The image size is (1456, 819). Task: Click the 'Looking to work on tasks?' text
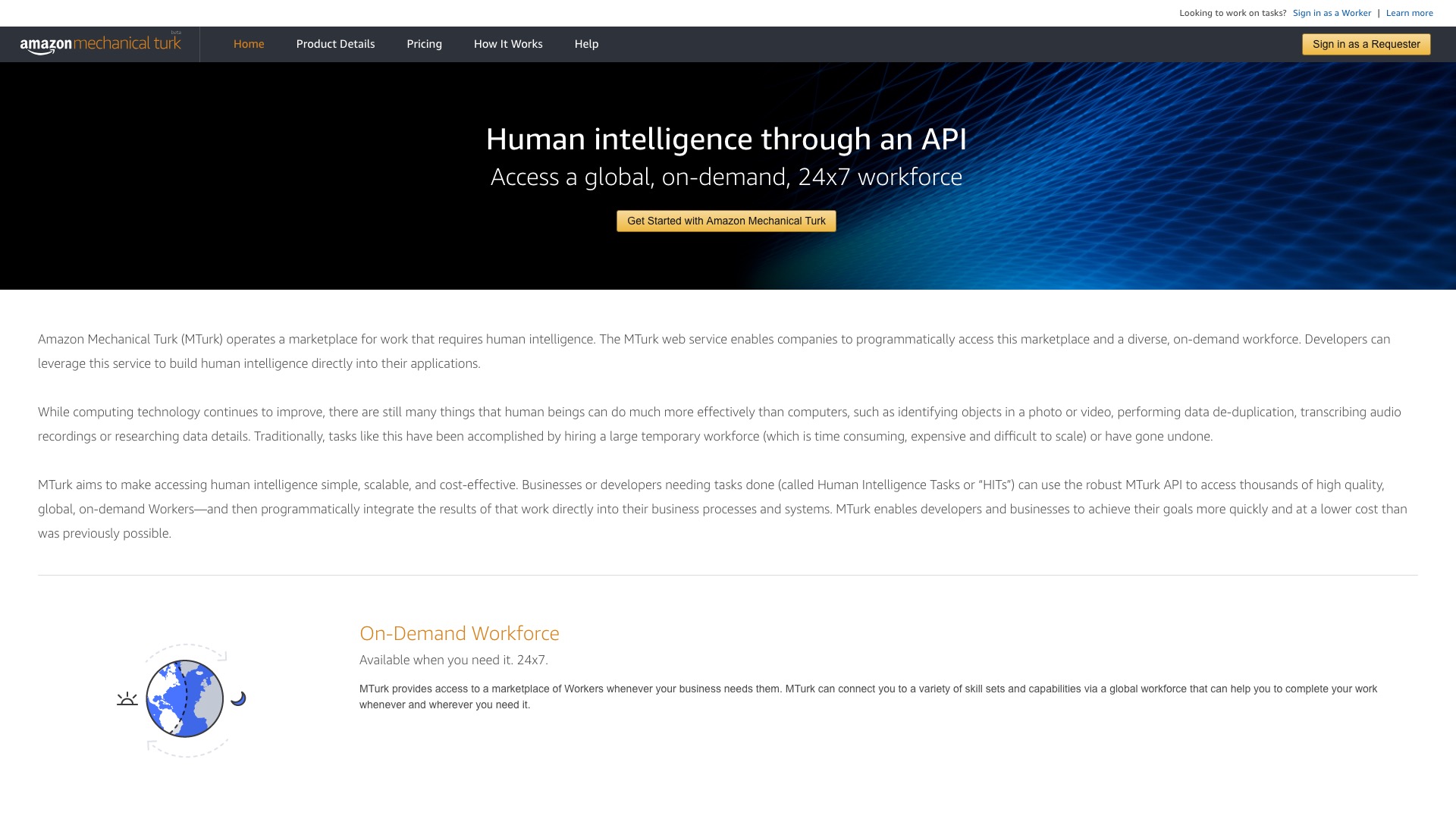coord(1232,13)
